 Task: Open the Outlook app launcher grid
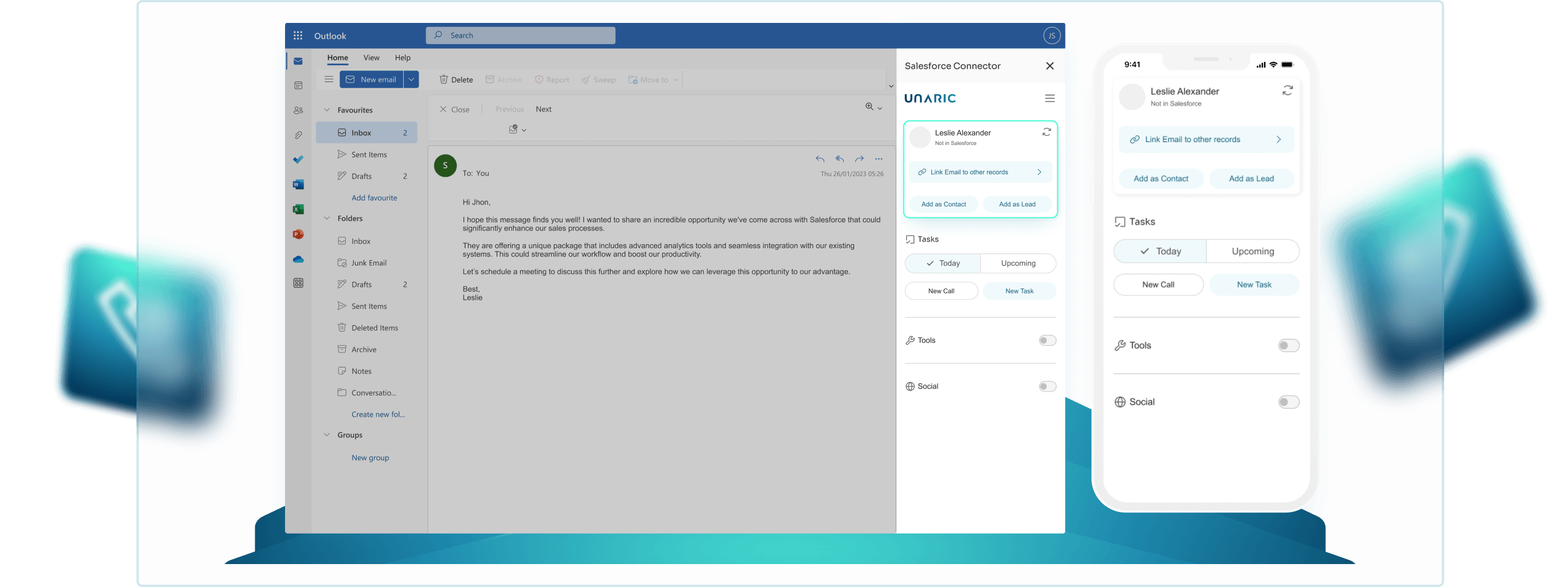298,36
